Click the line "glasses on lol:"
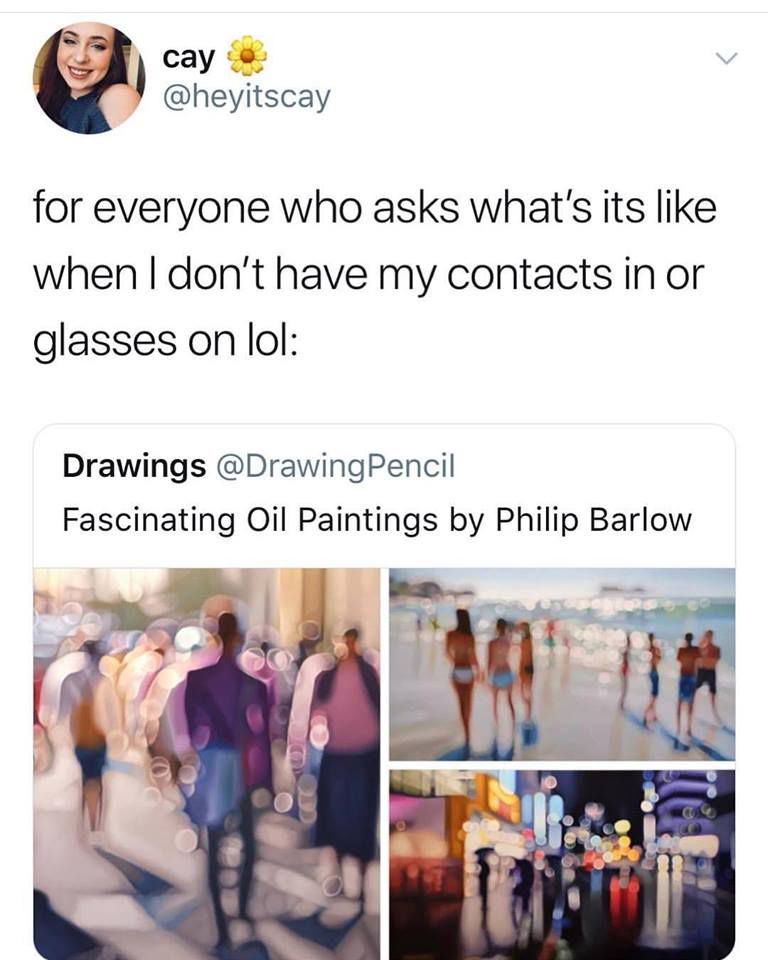The height and width of the screenshot is (960, 768). [x=165, y=340]
